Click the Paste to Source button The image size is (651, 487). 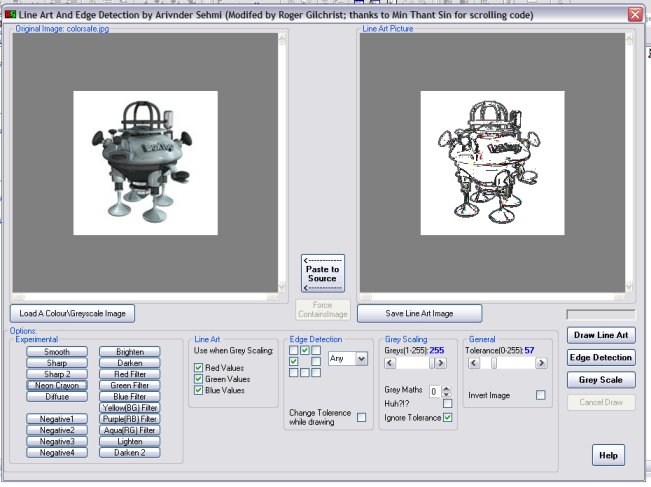[322, 273]
